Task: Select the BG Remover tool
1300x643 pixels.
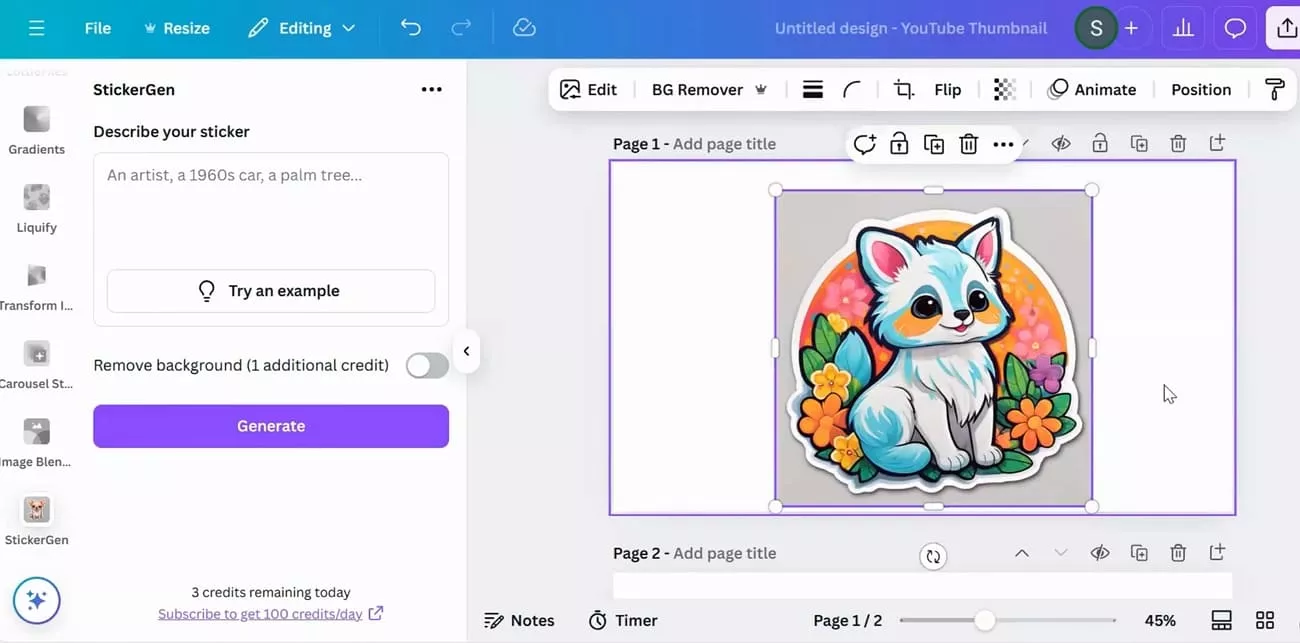Action: coord(697,89)
